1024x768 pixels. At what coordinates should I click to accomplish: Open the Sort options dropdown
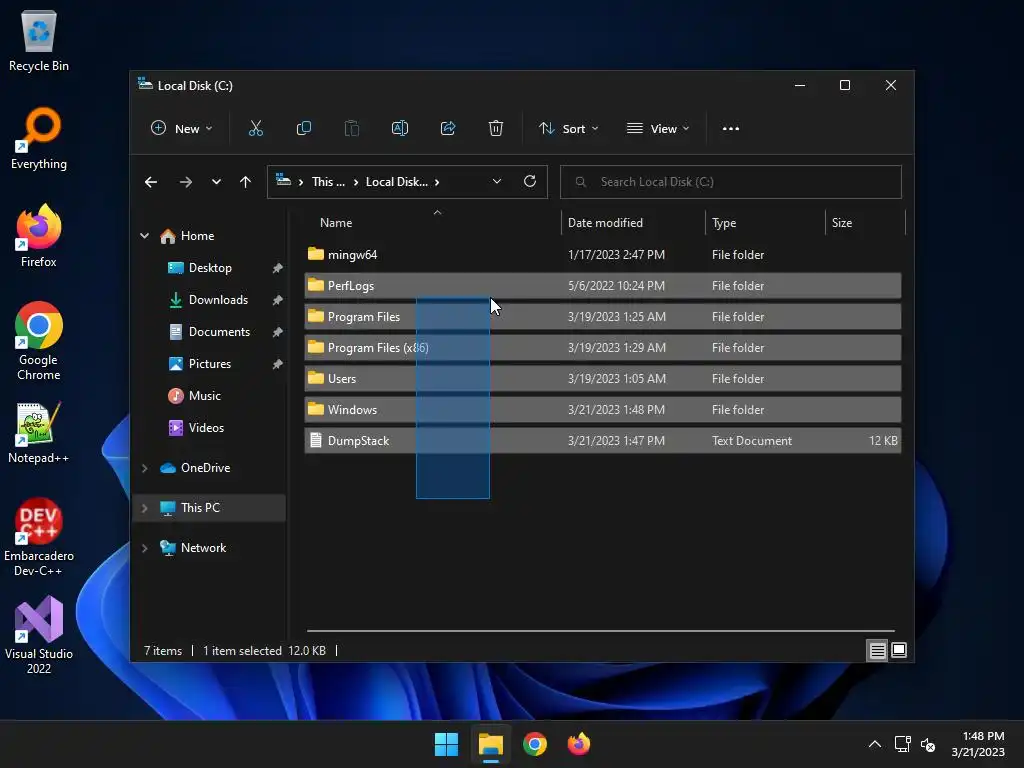click(569, 129)
